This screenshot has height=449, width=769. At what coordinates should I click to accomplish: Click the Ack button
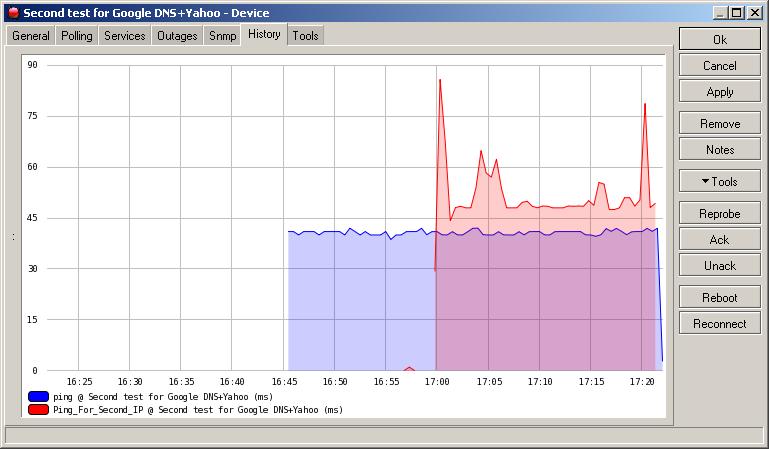click(719, 240)
